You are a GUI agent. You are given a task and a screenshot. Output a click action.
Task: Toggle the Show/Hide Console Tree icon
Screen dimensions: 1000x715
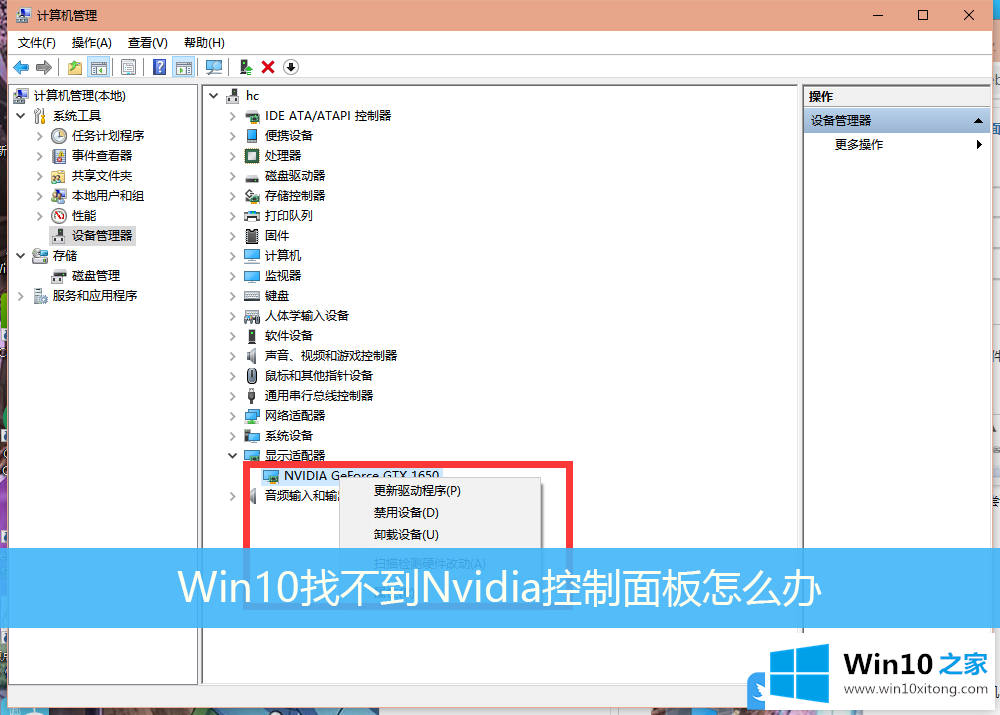point(98,67)
